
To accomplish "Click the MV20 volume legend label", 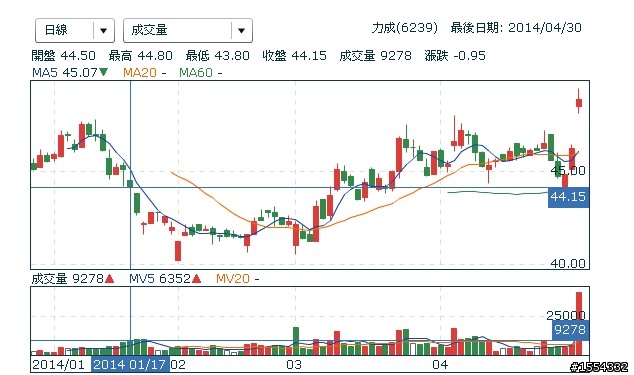I will point(232,279).
